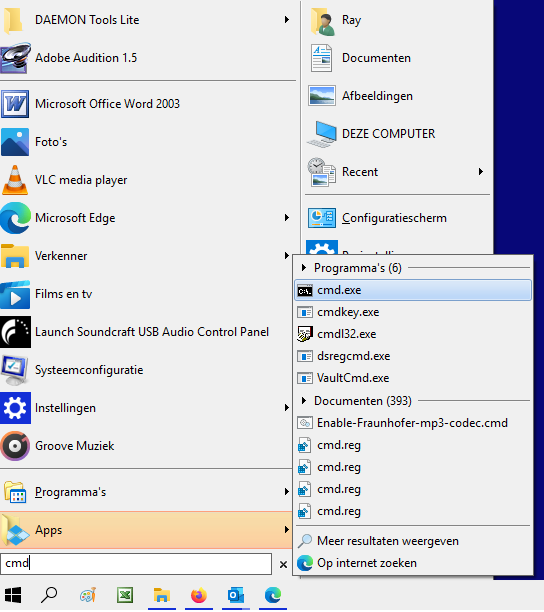Click the cmdl32.exe icon
This screenshot has width=544, height=612.
pyautogui.click(x=305, y=334)
